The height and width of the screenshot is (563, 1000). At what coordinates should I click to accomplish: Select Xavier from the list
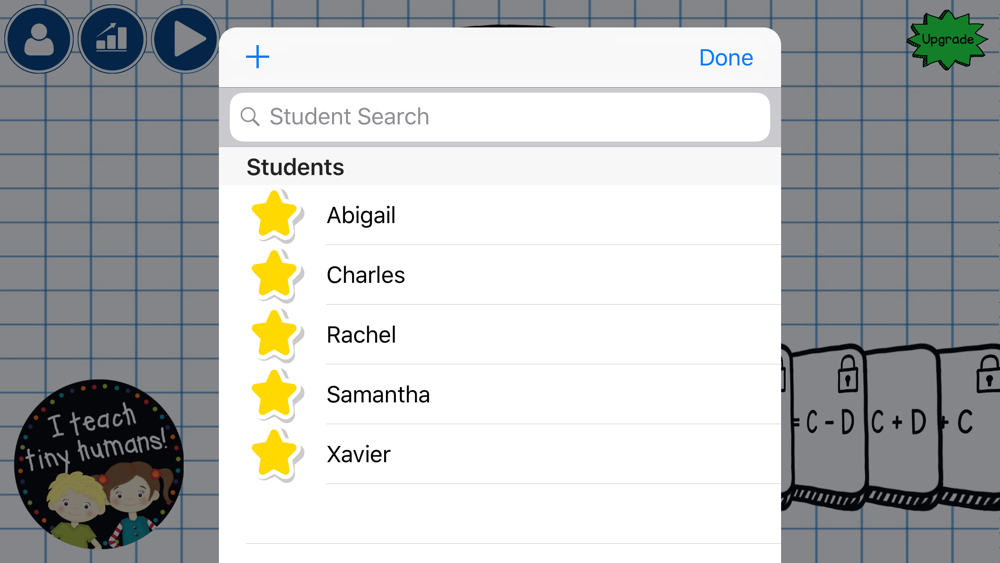coord(500,454)
